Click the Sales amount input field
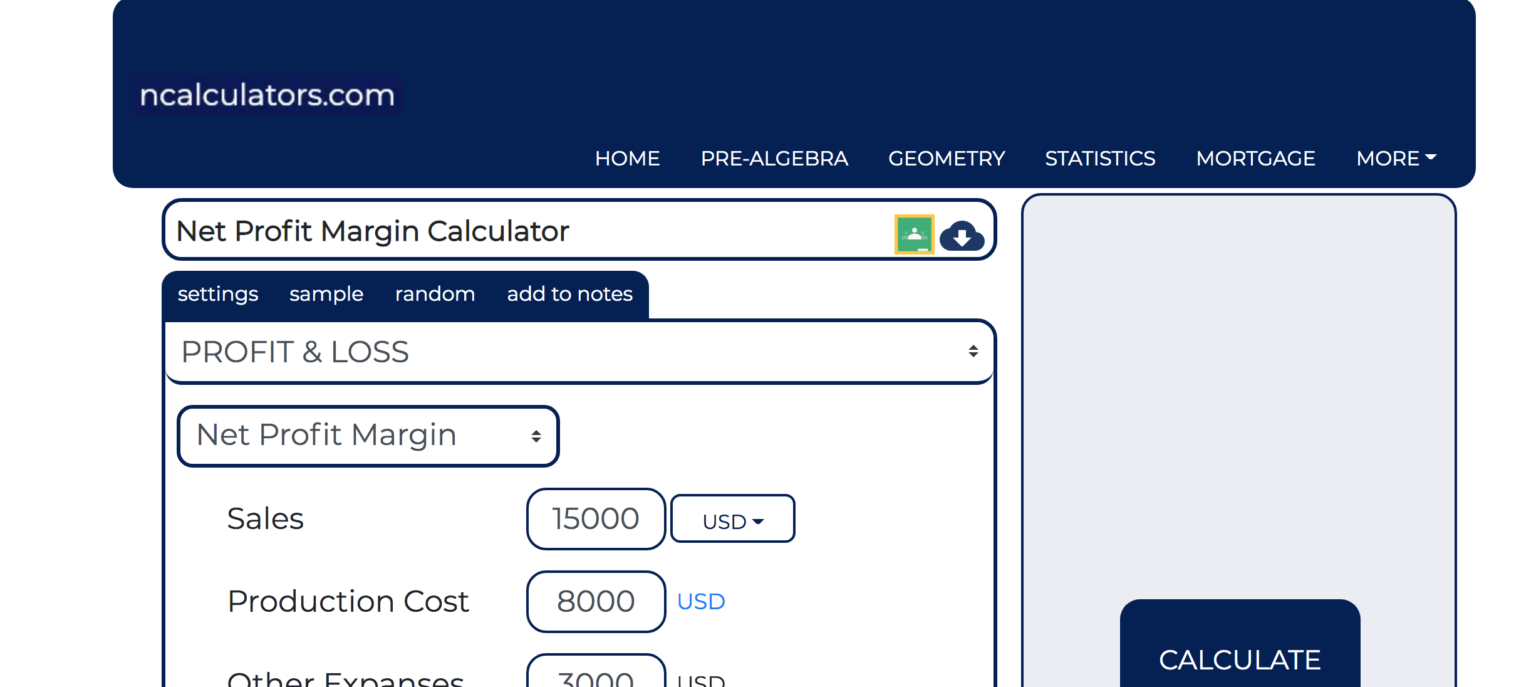Viewport: 1536px width, 687px height. click(595, 518)
